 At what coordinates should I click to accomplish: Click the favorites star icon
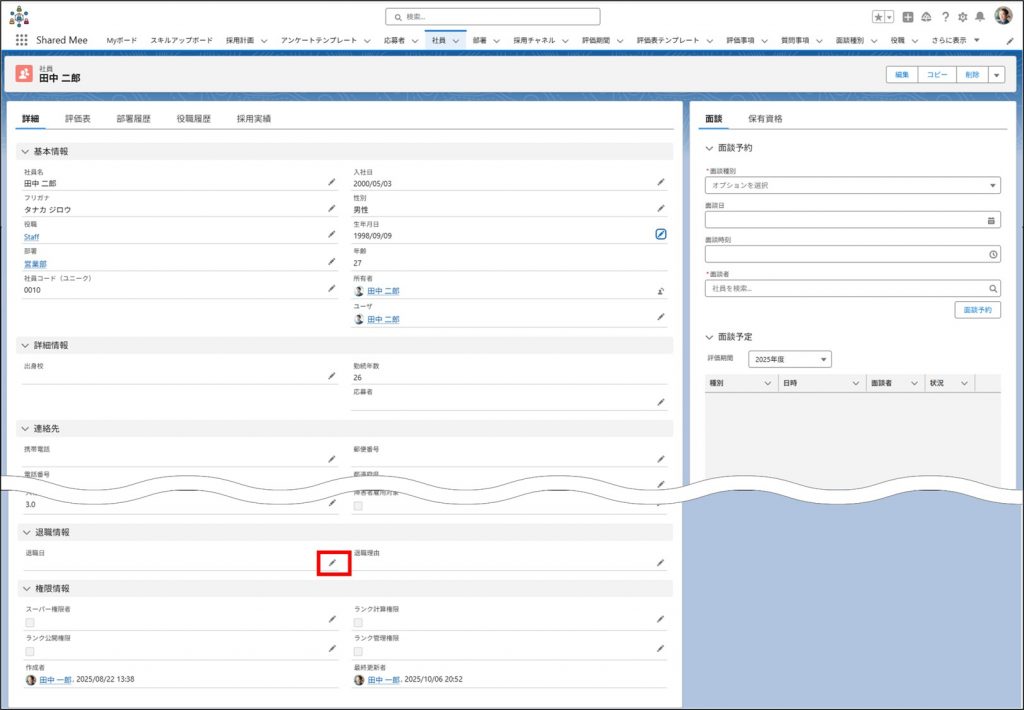pyautogui.click(x=878, y=17)
